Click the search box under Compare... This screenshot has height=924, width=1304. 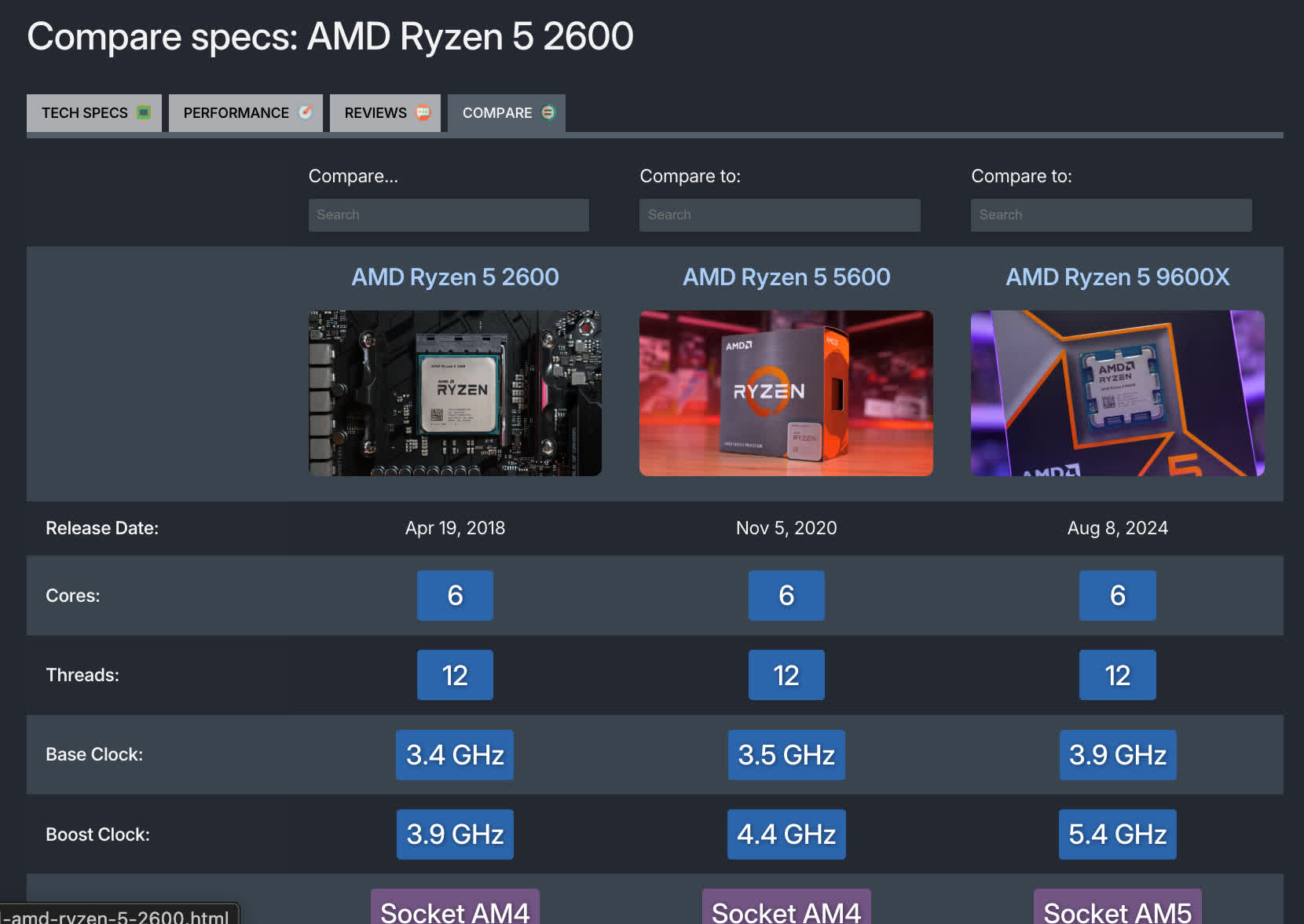tap(449, 214)
